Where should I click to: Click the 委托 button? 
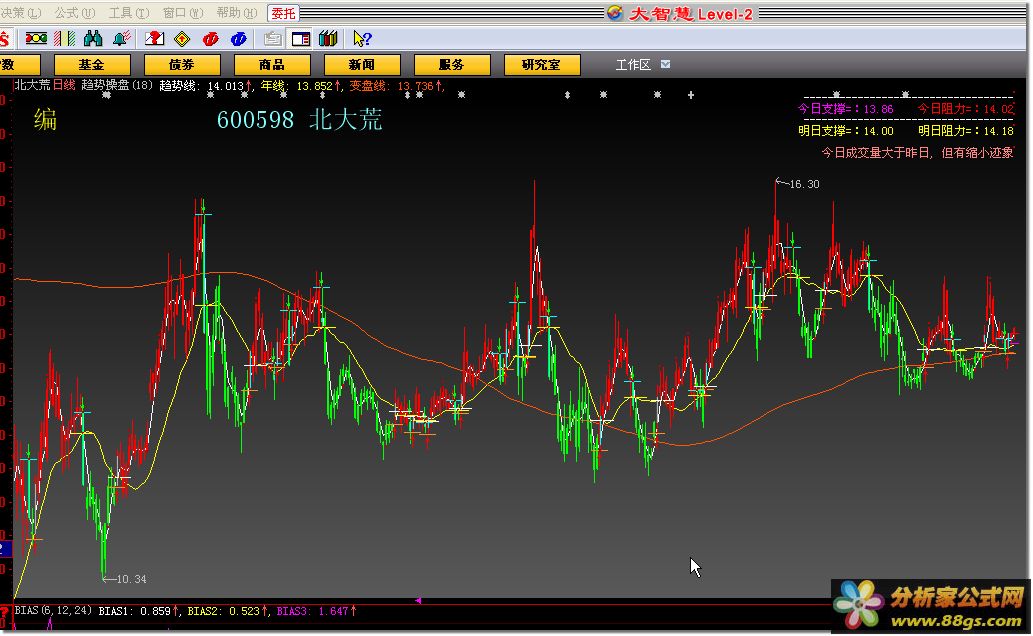(283, 13)
